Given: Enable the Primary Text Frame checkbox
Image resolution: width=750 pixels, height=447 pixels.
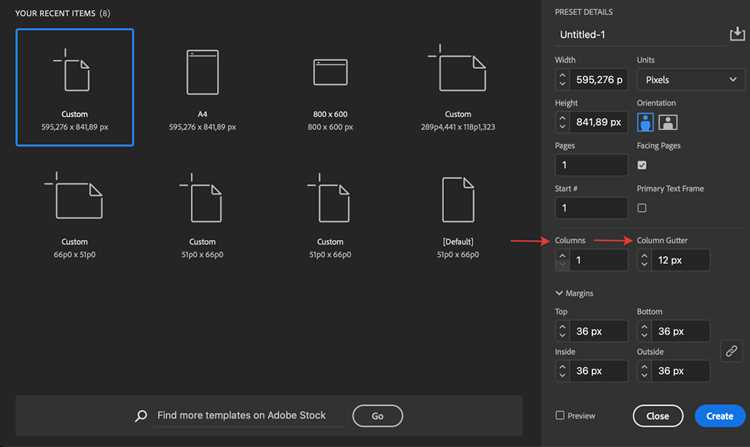Looking at the screenshot, I should click(642, 208).
